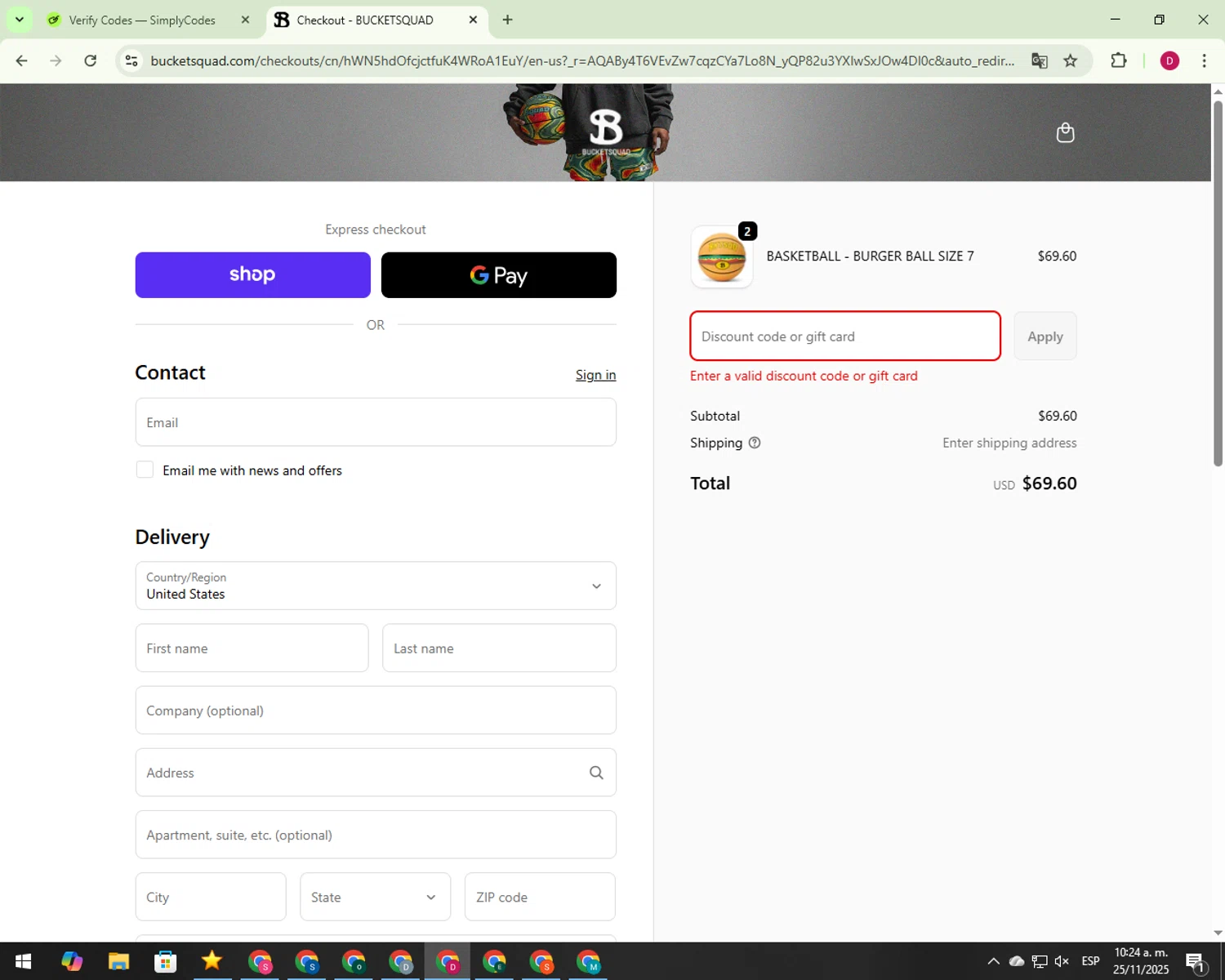Open the cart bag icon in header
The image size is (1225, 980).
(1065, 132)
